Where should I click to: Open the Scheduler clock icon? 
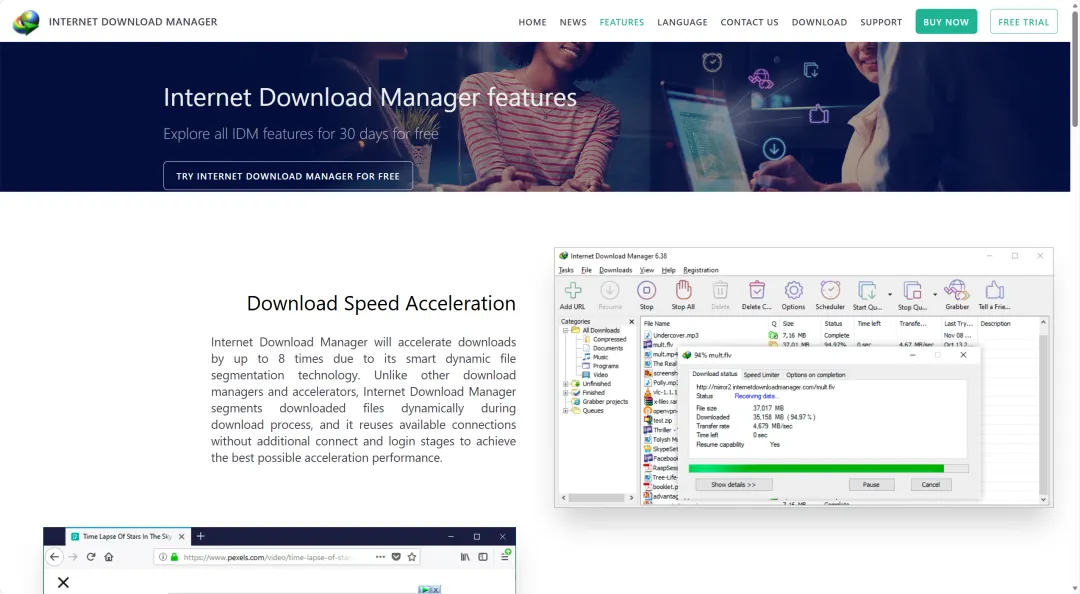pyautogui.click(x=830, y=296)
